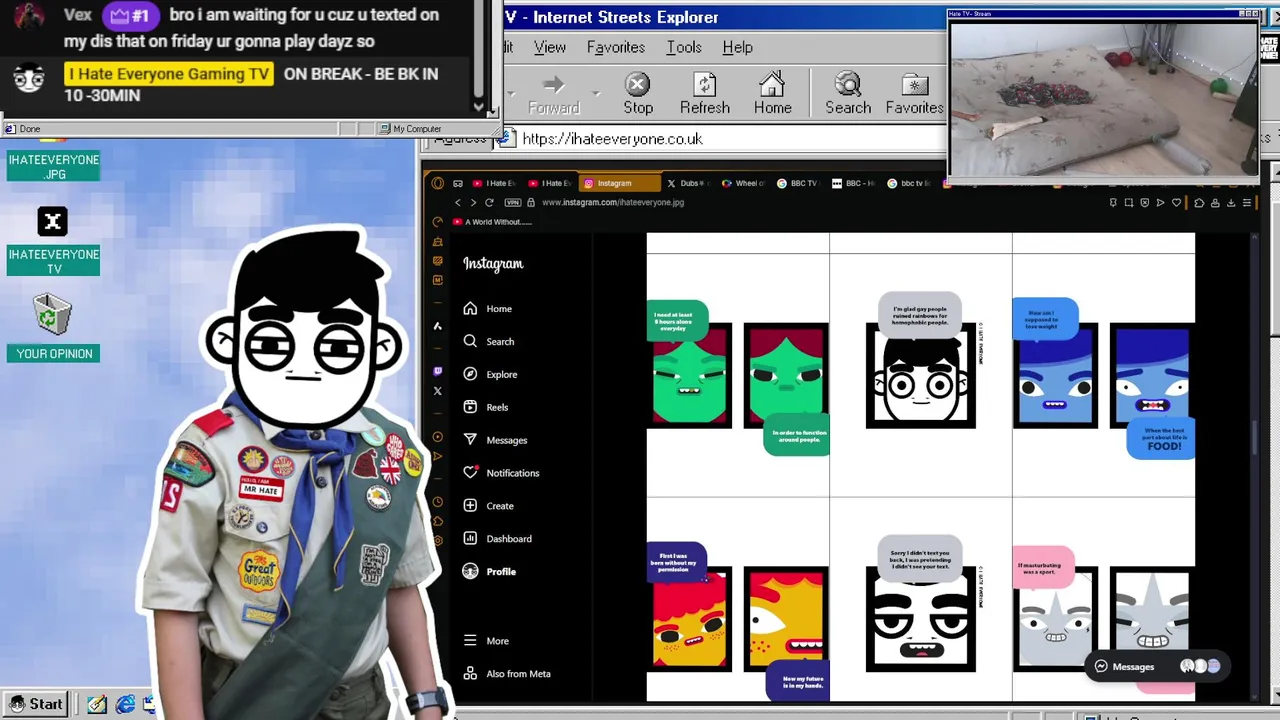Click the instagram.com/ihateeveryone.jpg URL field
Viewport: 1280px width, 720px height.
613,203
